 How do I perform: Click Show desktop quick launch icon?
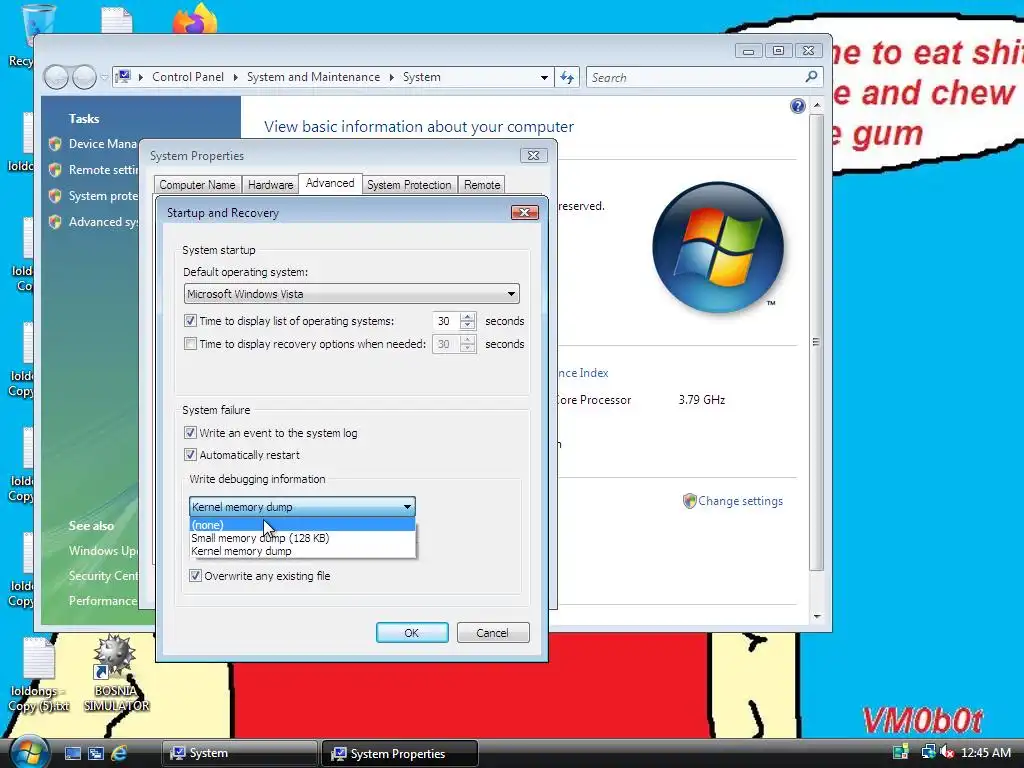pyautogui.click(x=73, y=754)
